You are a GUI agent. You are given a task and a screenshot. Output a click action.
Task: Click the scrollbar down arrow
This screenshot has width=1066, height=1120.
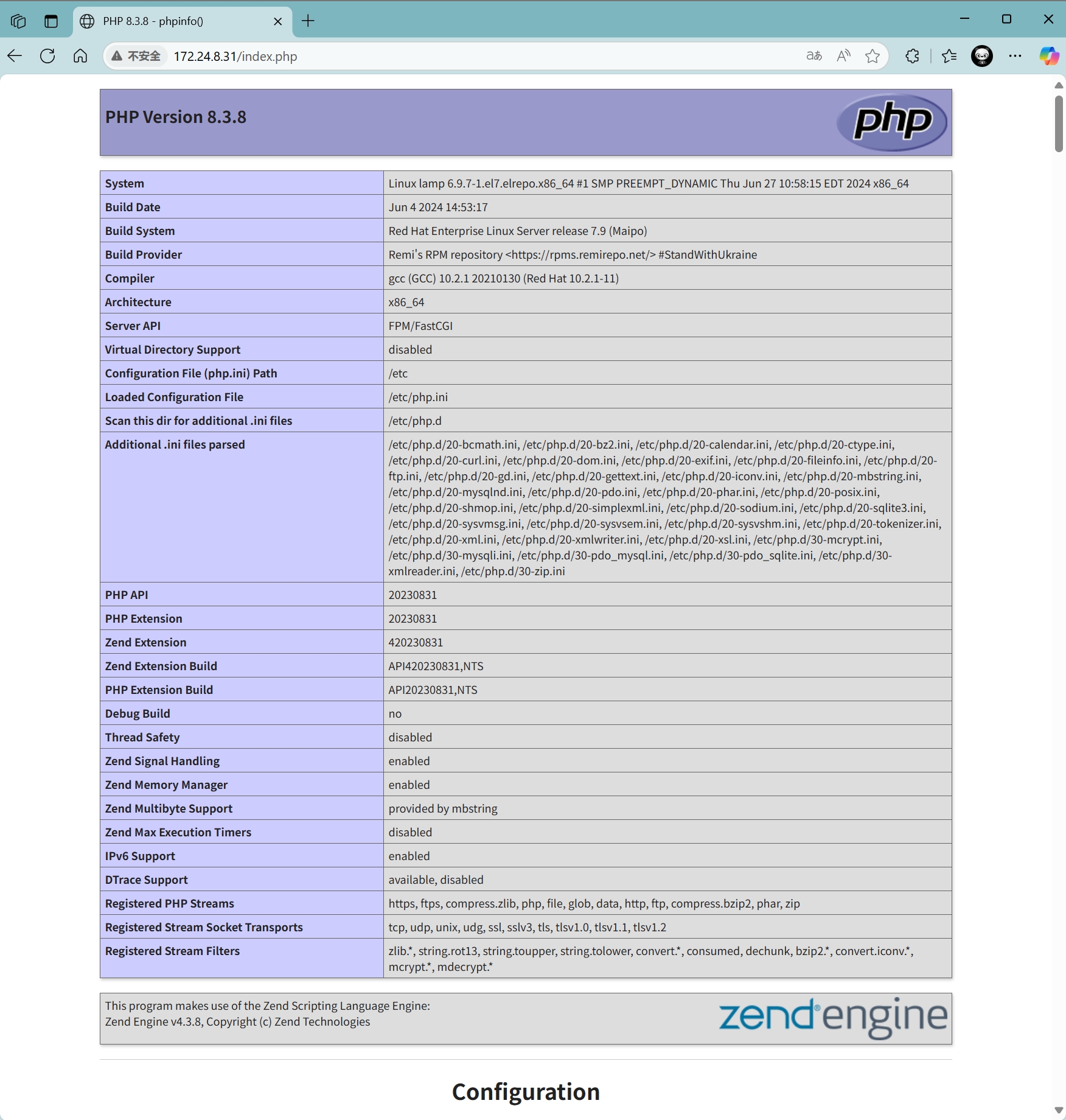click(x=1059, y=1110)
